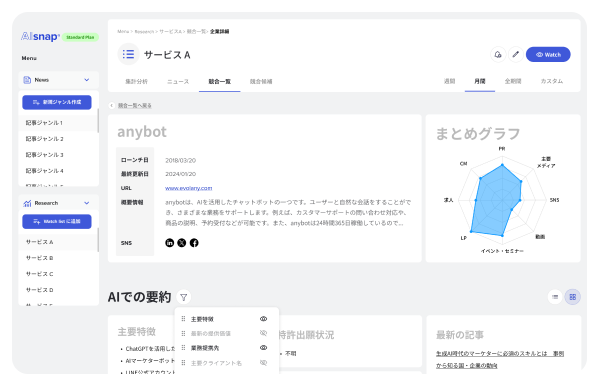
Task: Click drag handle of 主要特徴 row
Action: click(x=183, y=319)
